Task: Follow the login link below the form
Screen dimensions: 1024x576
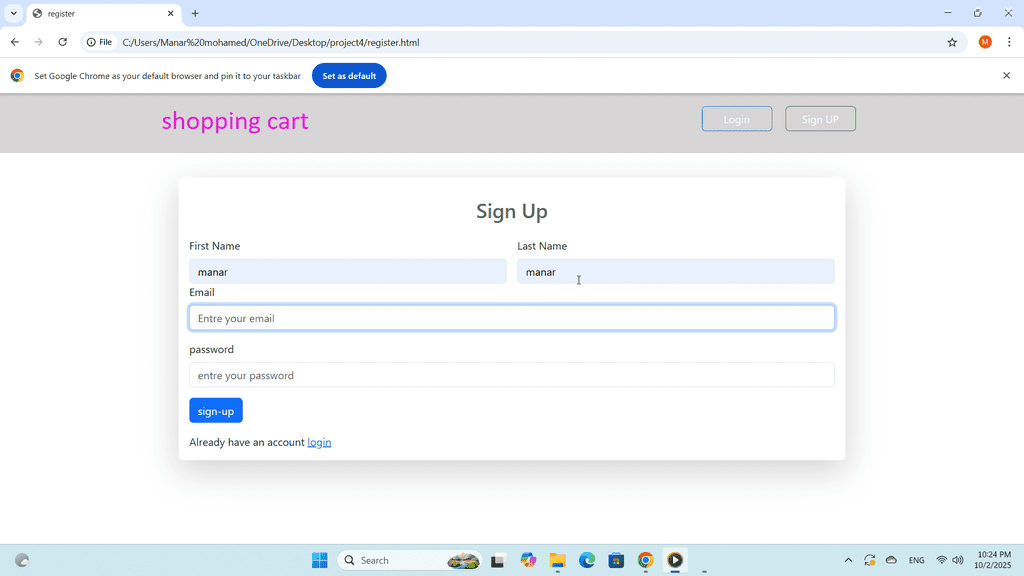Action: click(x=319, y=442)
